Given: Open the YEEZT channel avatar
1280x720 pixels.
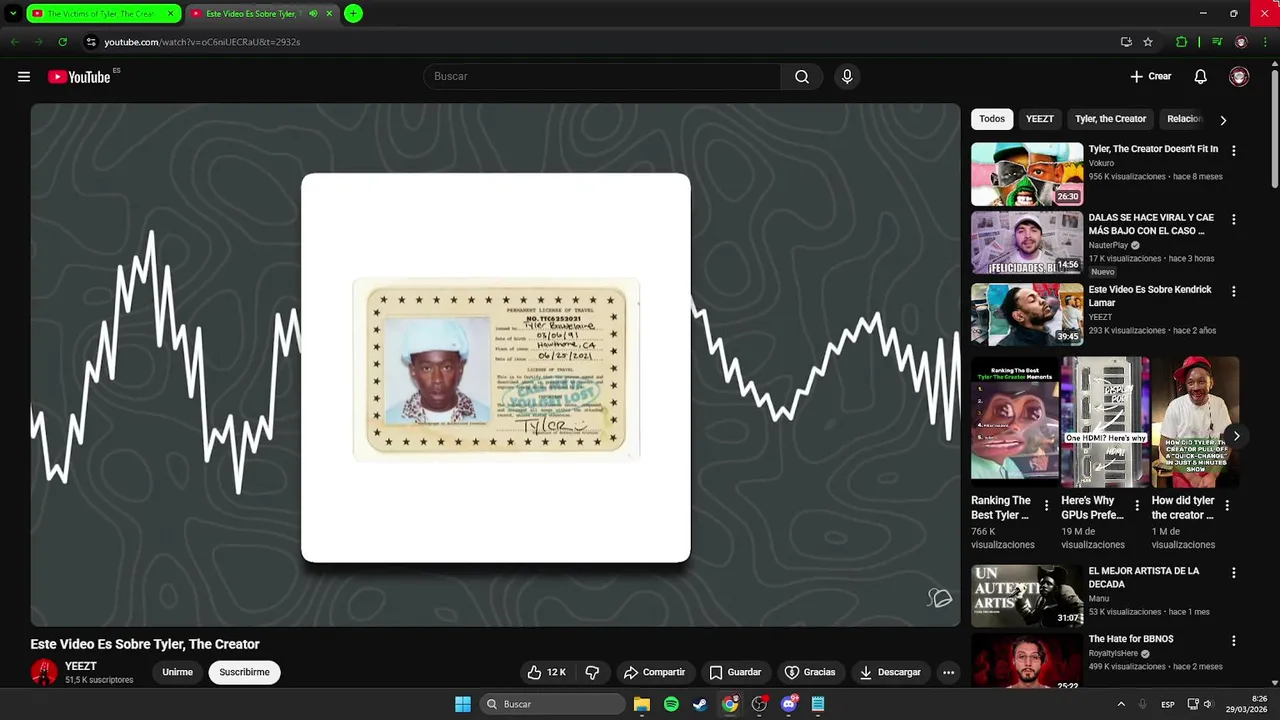Looking at the screenshot, I should (x=44, y=672).
